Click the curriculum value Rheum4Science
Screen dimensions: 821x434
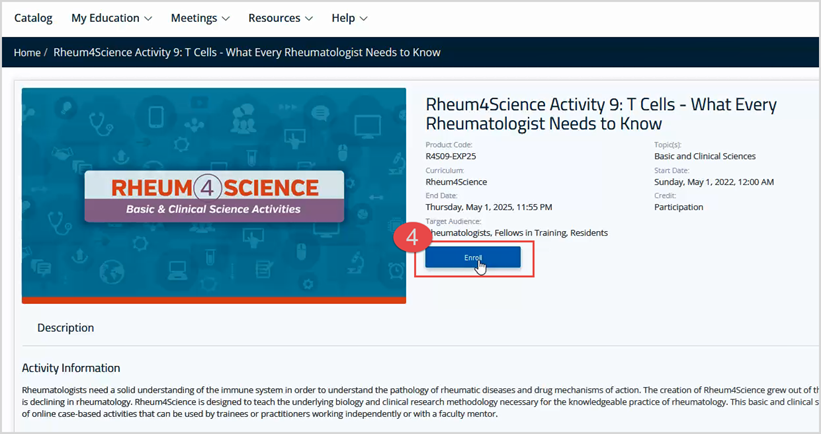(456, 182)
